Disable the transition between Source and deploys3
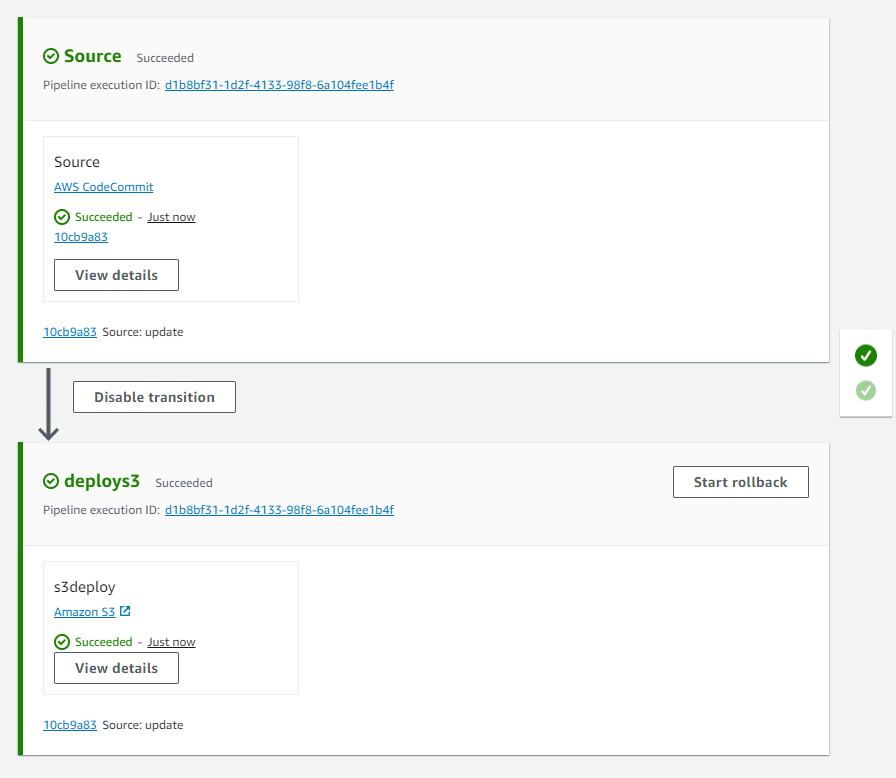The height and width of the screenshot is (778, 896). tap(153, 396)
